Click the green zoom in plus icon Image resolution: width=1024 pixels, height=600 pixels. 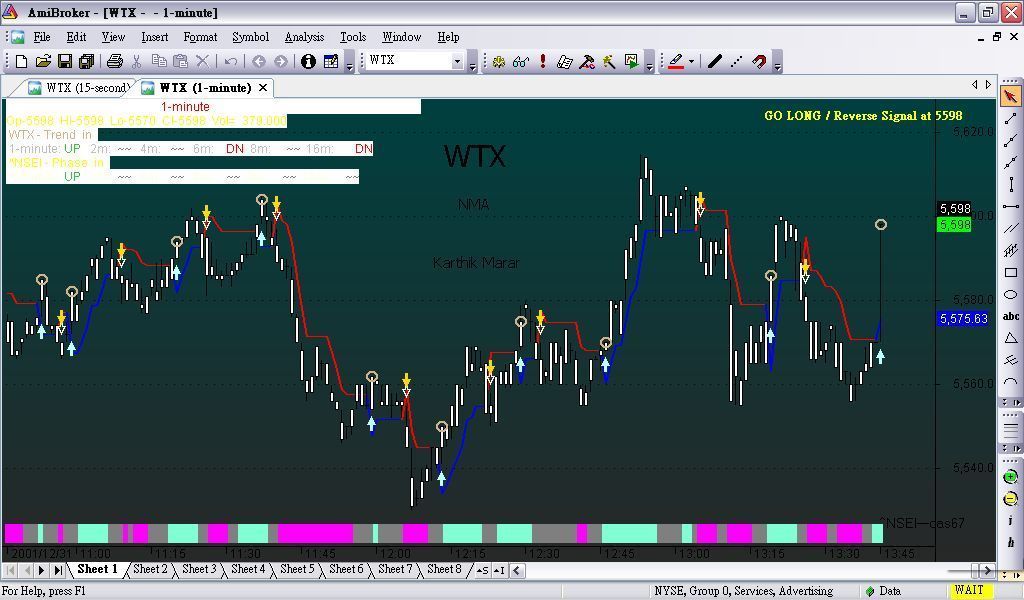click(1010, 477)
